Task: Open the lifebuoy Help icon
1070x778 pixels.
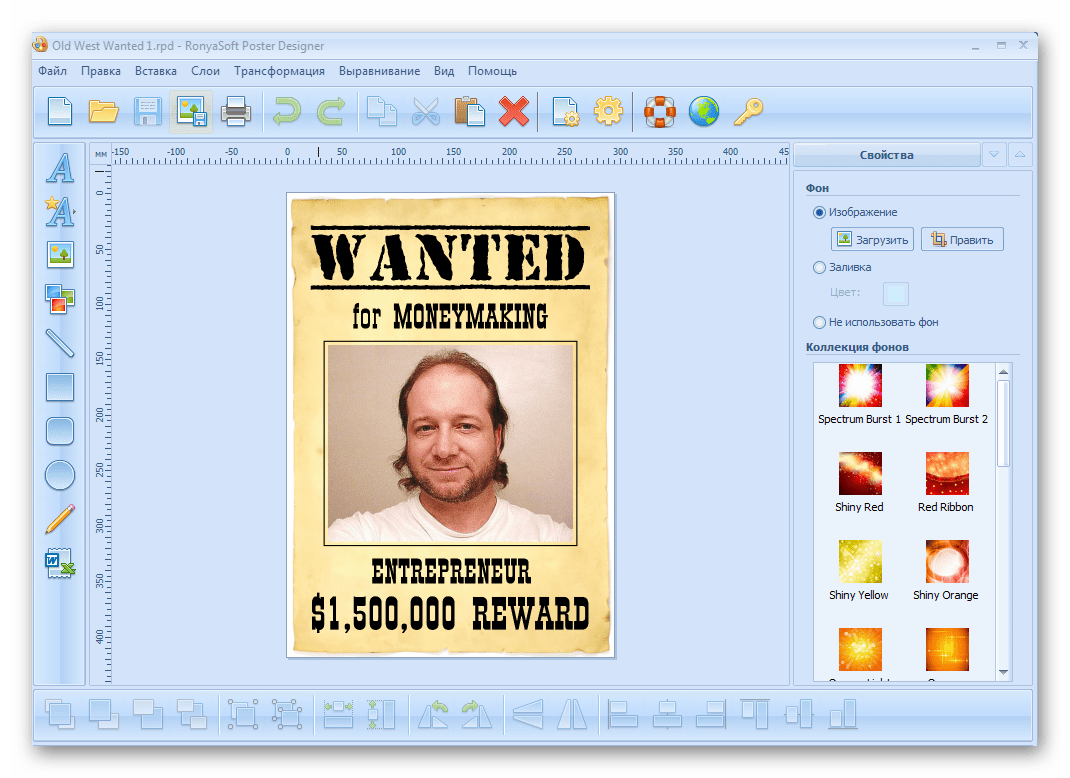Action: (x=660, y=111)
